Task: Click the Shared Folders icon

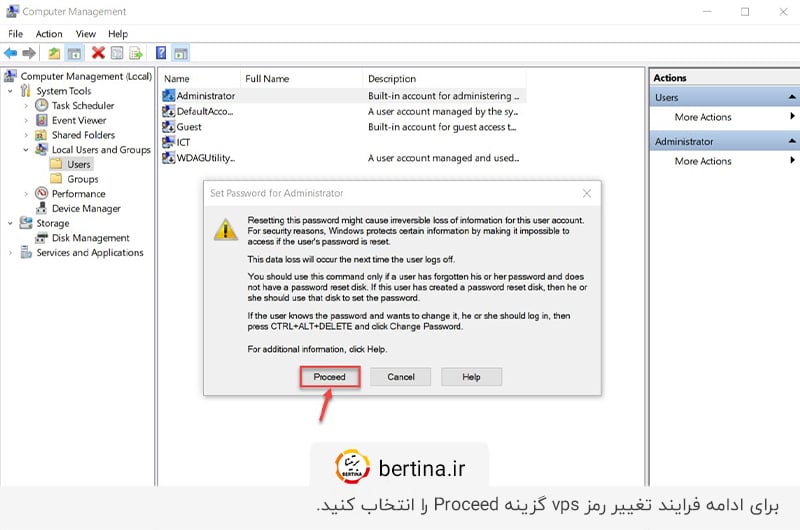Action: pyautogui.click(x=41, y=135)
